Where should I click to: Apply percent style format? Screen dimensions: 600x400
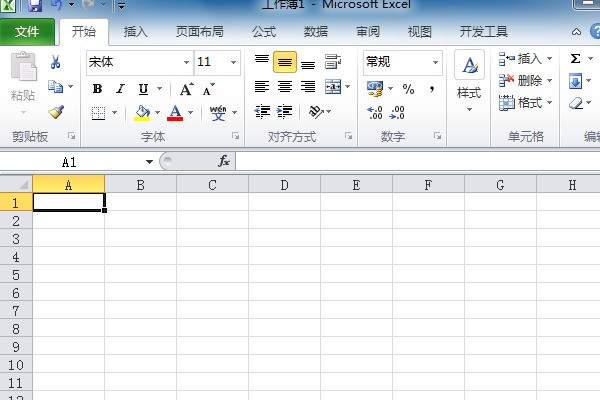[408, 89]
